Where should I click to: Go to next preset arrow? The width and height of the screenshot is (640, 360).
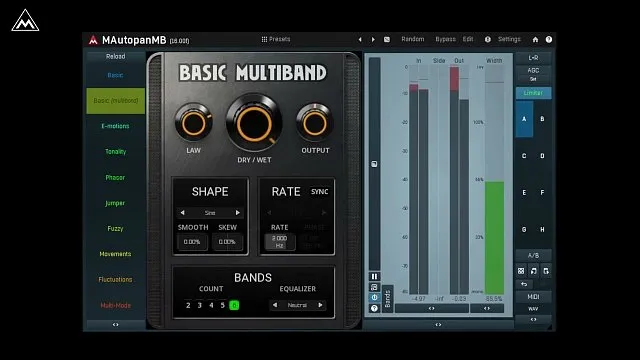click(373, 40)
